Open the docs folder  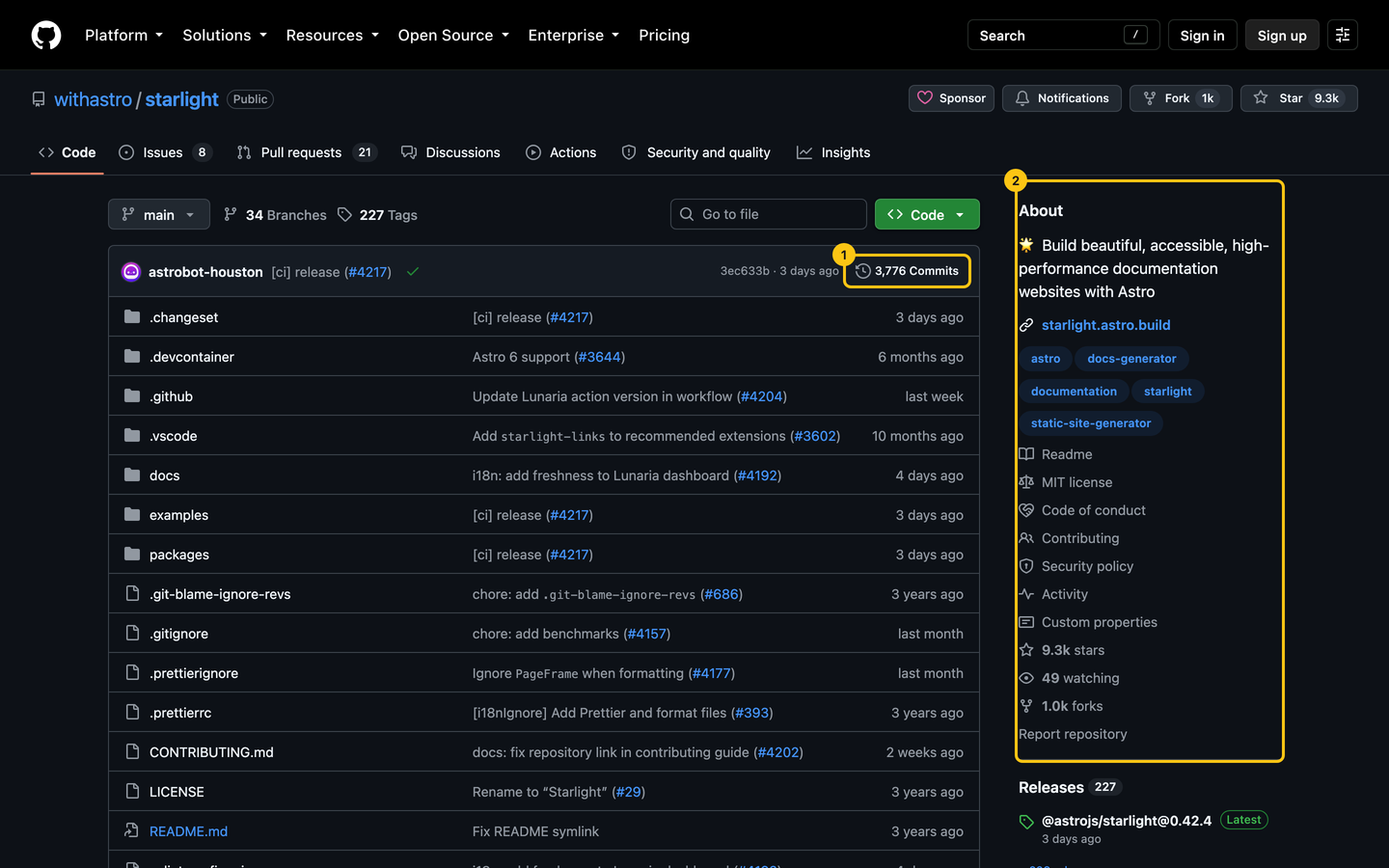click(165, 475)
